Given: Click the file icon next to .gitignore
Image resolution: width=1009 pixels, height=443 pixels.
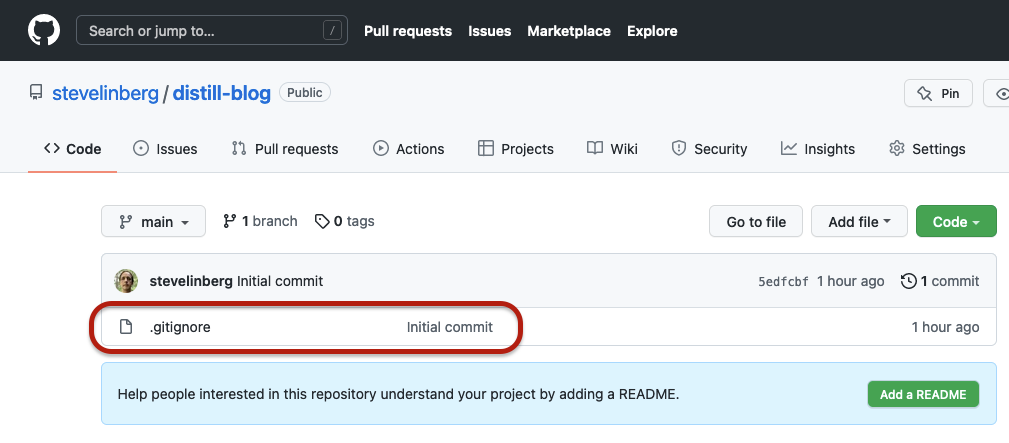Looking at the screenshot, I should [x=126, y=327].
